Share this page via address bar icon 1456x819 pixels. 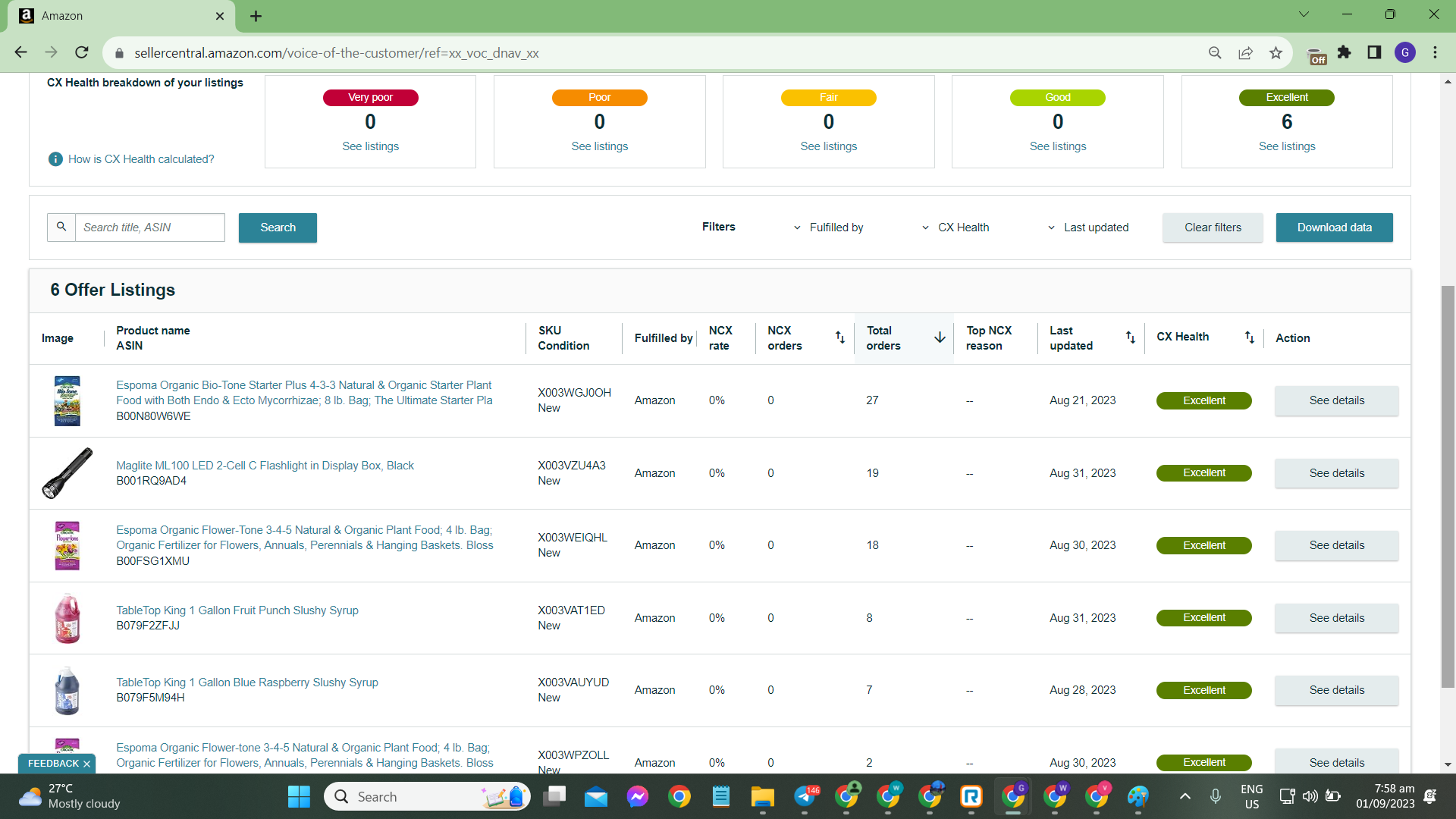(x=1245, y=52)
